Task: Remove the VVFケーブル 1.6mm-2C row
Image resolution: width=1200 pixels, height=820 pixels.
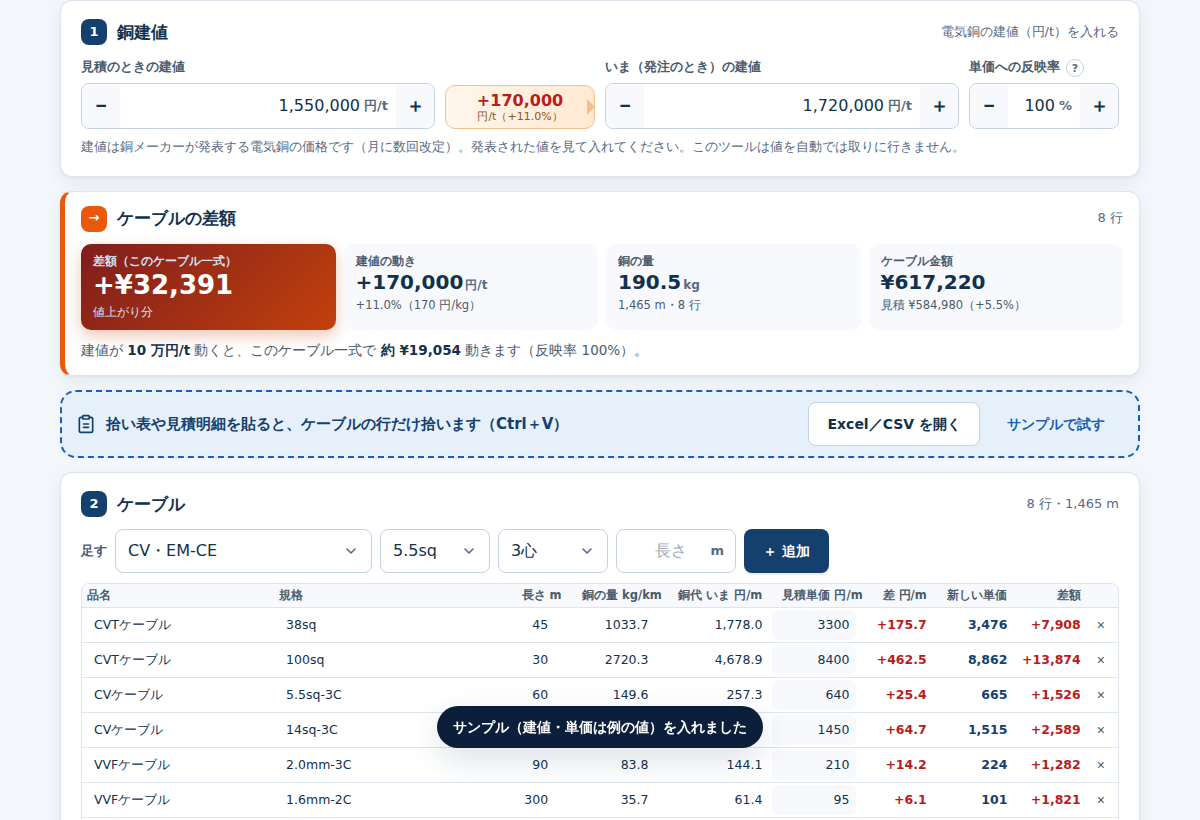Action: coord(1101,800)
